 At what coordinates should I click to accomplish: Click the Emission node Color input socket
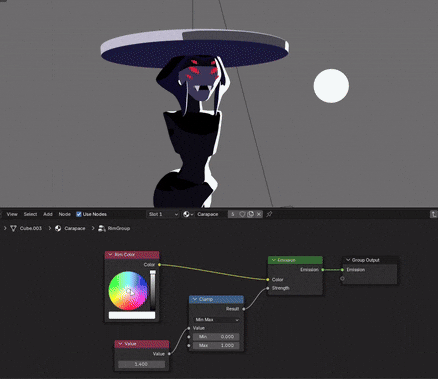pos(268,279)
